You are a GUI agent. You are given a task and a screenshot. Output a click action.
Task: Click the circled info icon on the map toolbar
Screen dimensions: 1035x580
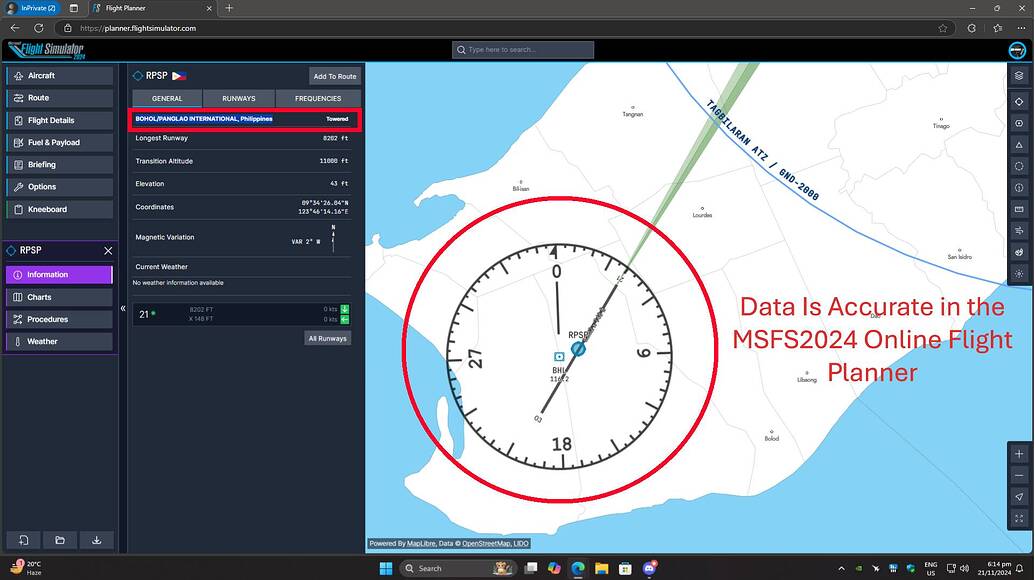click(x=1019, y=188)
